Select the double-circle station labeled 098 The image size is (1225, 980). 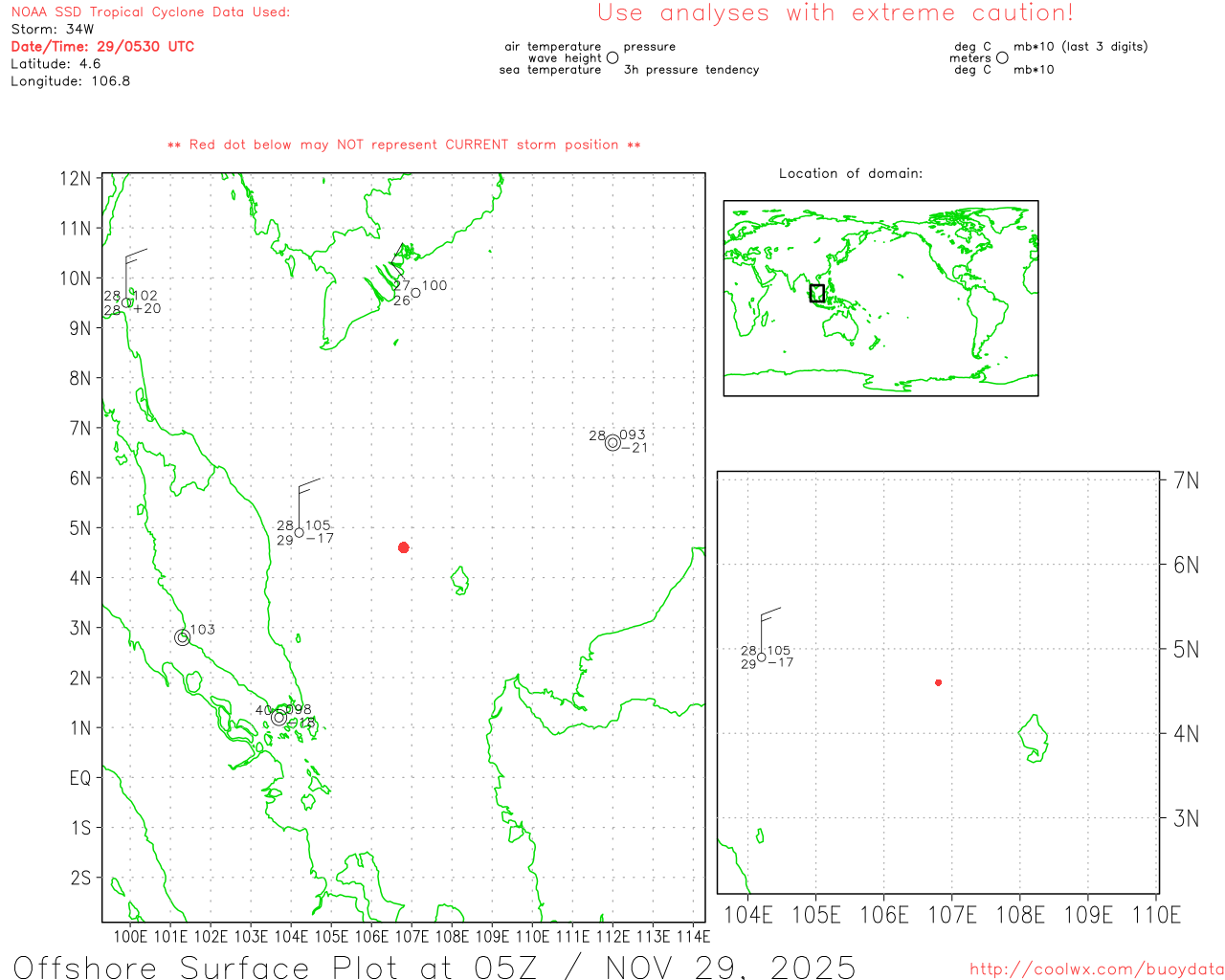(x=278, y=717)
